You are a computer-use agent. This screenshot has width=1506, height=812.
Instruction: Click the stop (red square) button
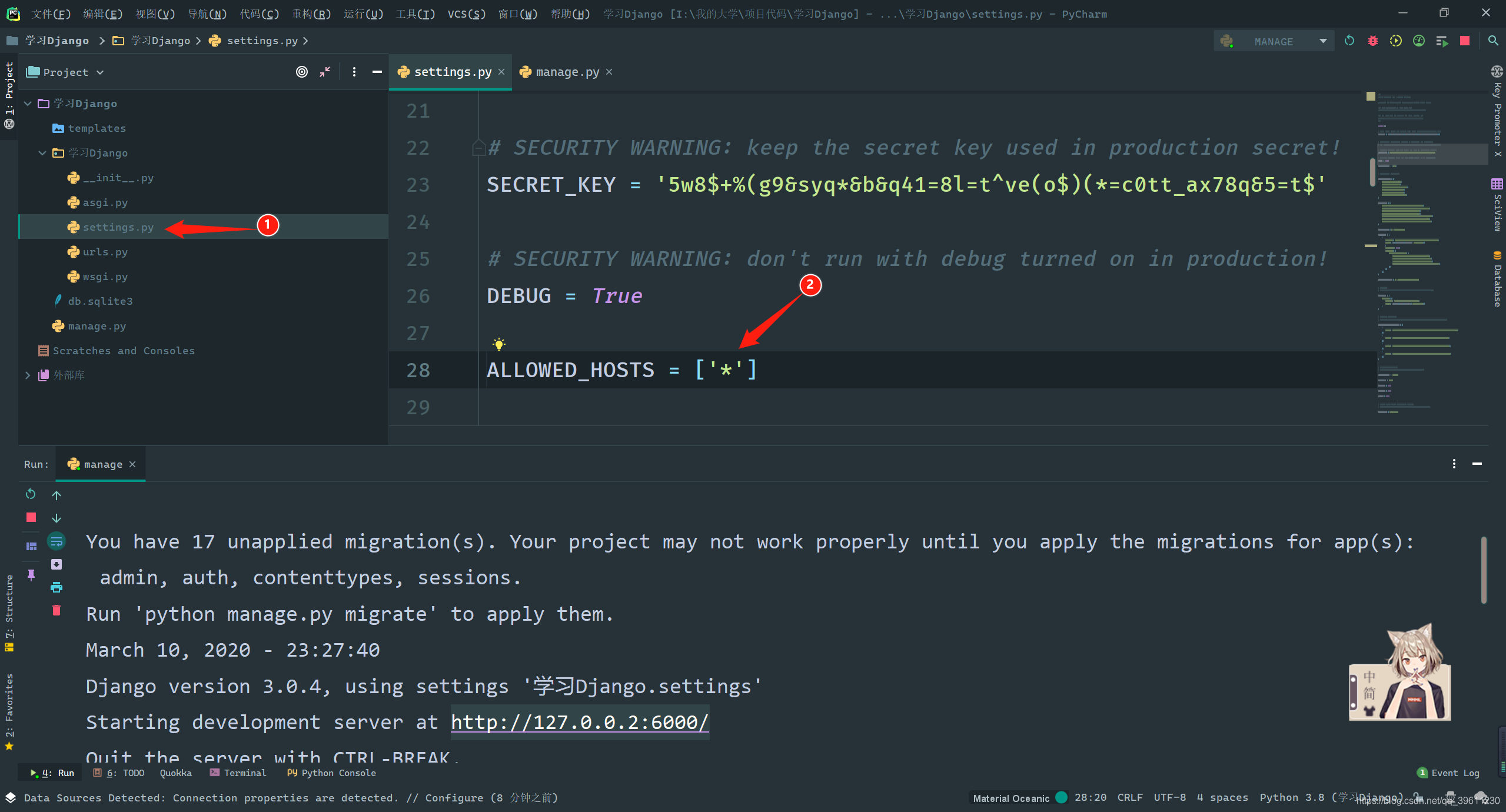click(x=31, y=517)
